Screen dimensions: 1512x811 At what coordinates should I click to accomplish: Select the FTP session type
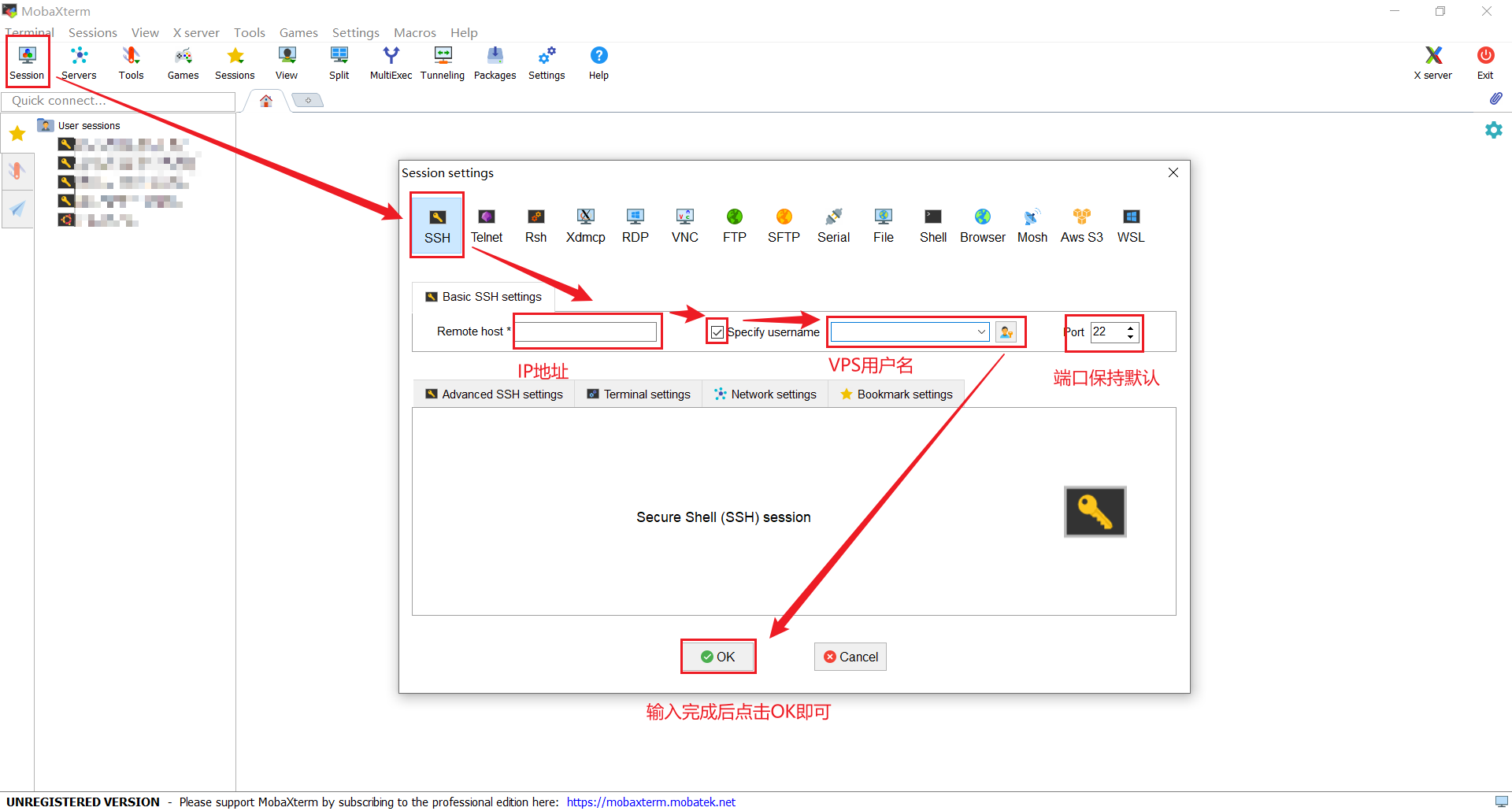coord(735,225)
